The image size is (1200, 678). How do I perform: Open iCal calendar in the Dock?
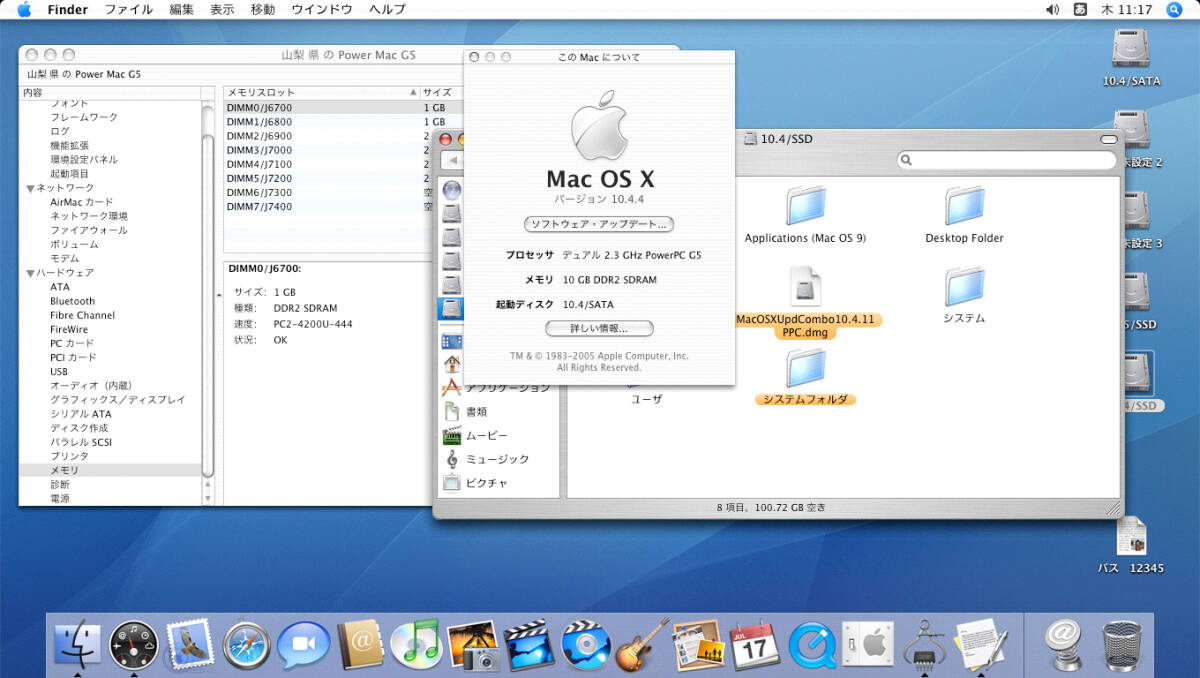coord(755,645)
